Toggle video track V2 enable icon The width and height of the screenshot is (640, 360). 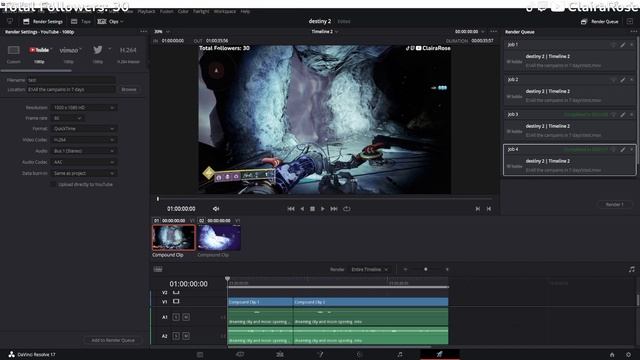176,293
